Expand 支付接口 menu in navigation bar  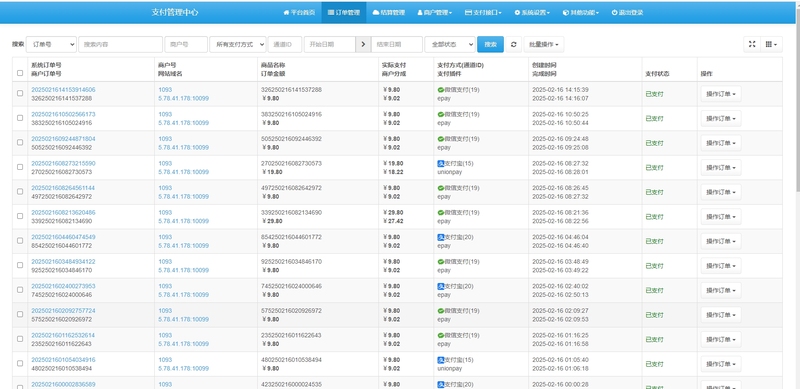pos(483,13)
